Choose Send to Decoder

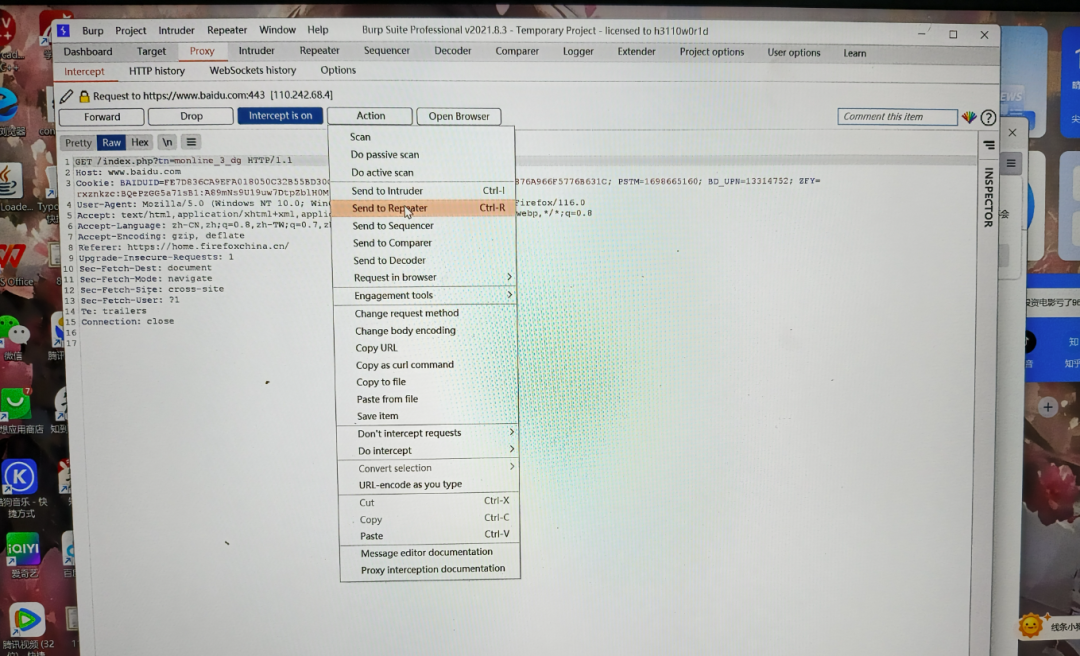[424, 260]
